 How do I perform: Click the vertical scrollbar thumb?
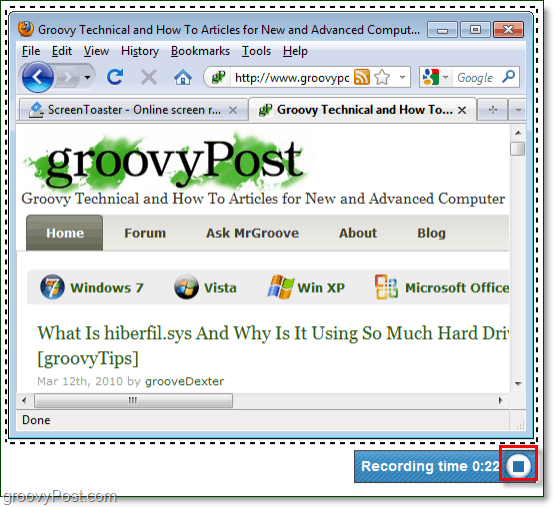click(518, 149)
